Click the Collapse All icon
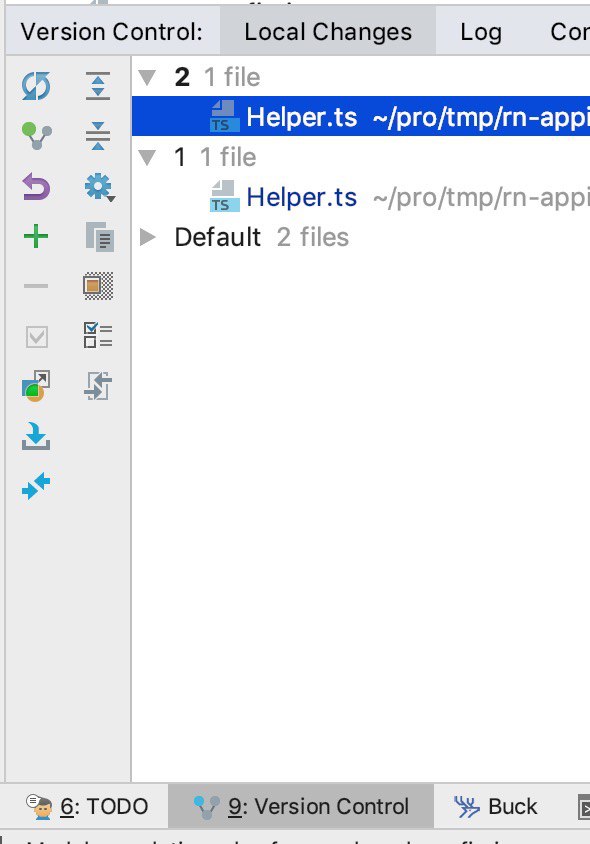590x844 pixels. pos(98,136)
